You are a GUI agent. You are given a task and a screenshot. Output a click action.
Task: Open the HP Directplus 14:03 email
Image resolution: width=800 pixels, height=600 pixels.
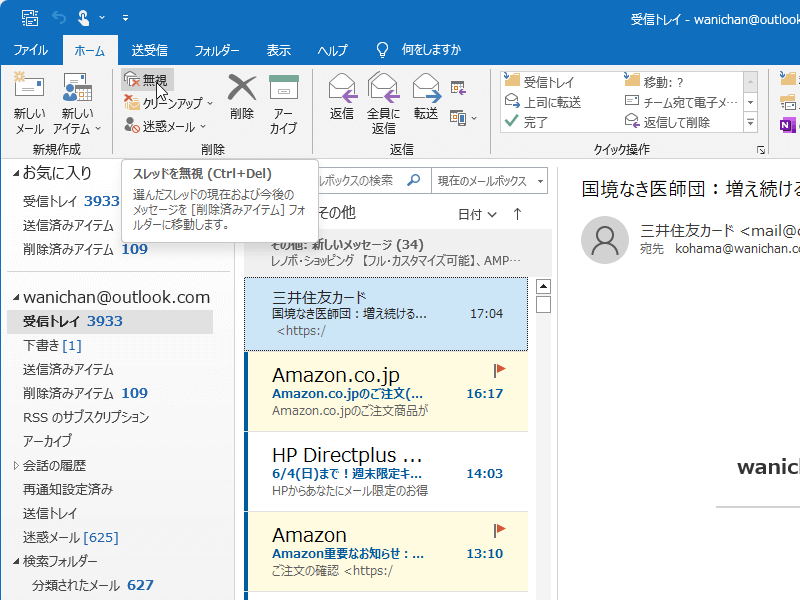tap(387, 471)
